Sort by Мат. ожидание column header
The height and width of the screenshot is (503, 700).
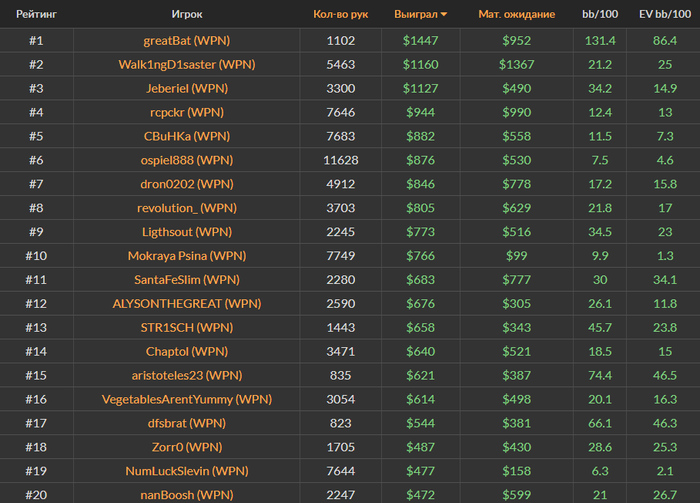(x=517, y=14)
